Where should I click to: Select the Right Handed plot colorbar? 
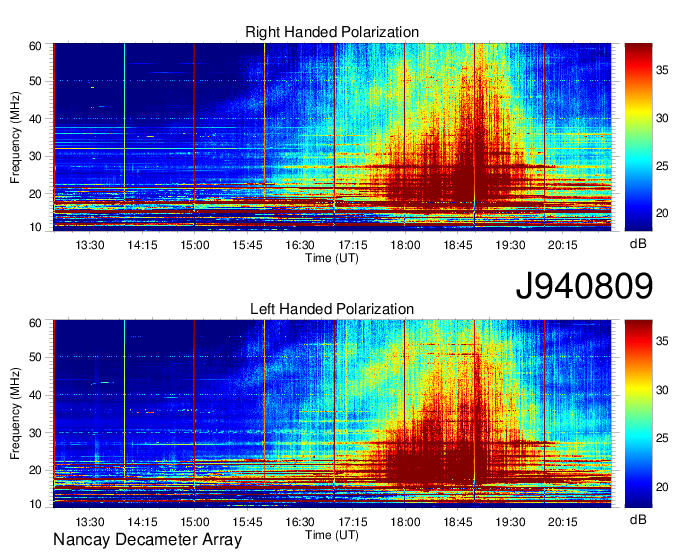[x=638, y=137]
